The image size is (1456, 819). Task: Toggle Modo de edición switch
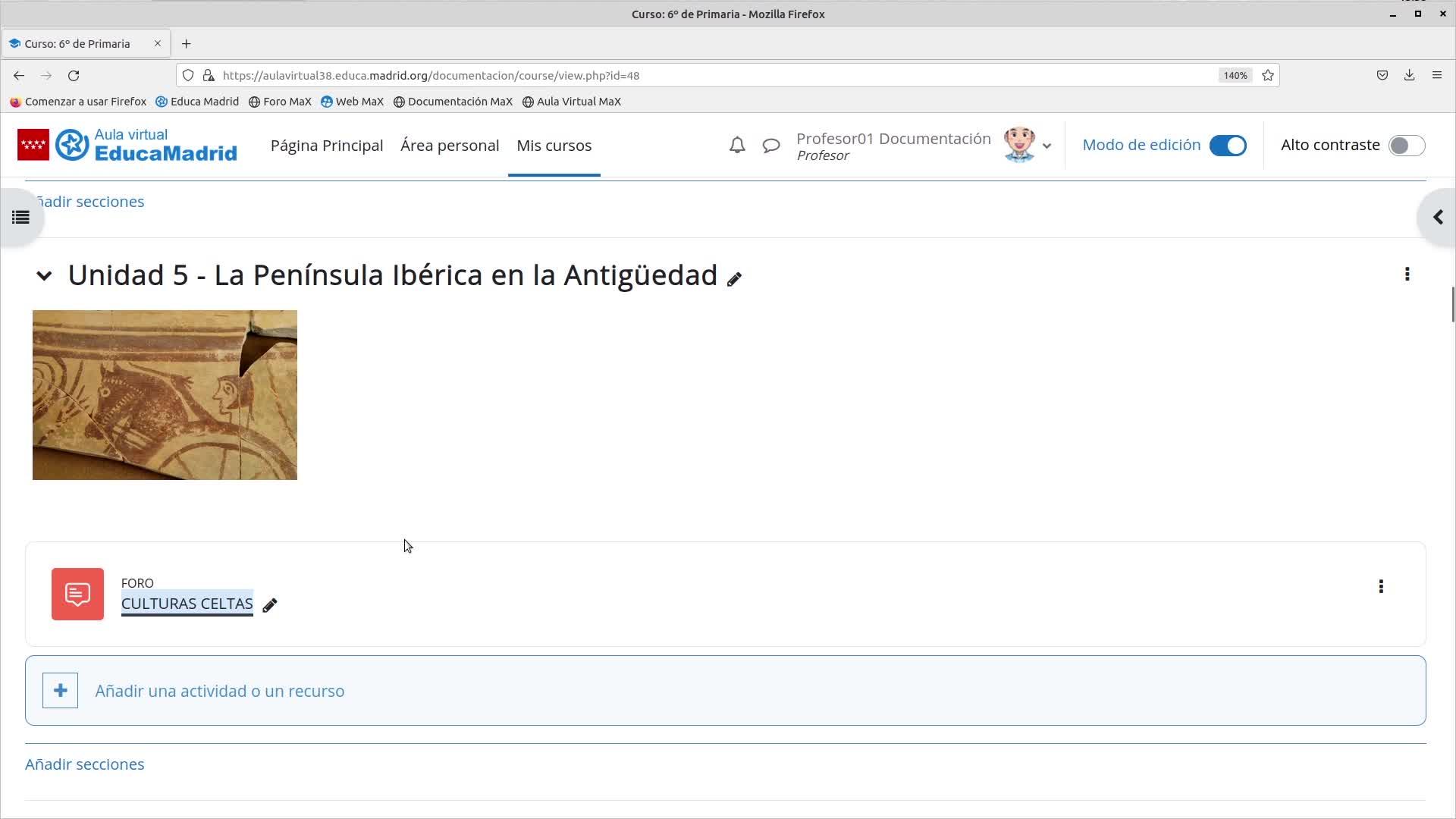coord(1227,145)
